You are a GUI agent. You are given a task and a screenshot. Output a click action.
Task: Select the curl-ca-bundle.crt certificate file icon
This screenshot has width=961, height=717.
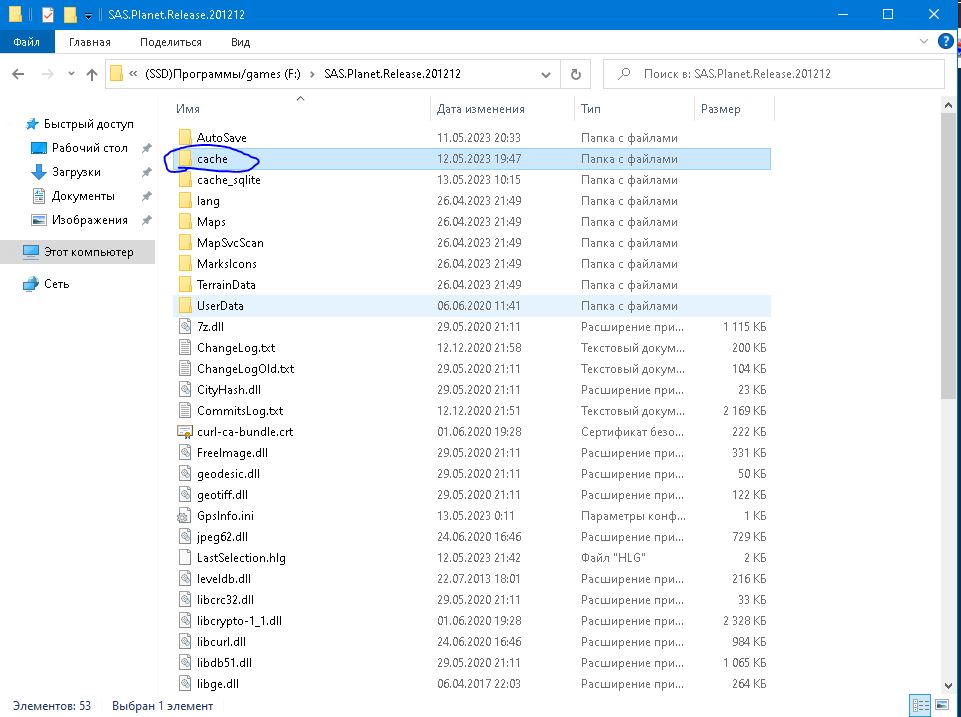[184, 432]
